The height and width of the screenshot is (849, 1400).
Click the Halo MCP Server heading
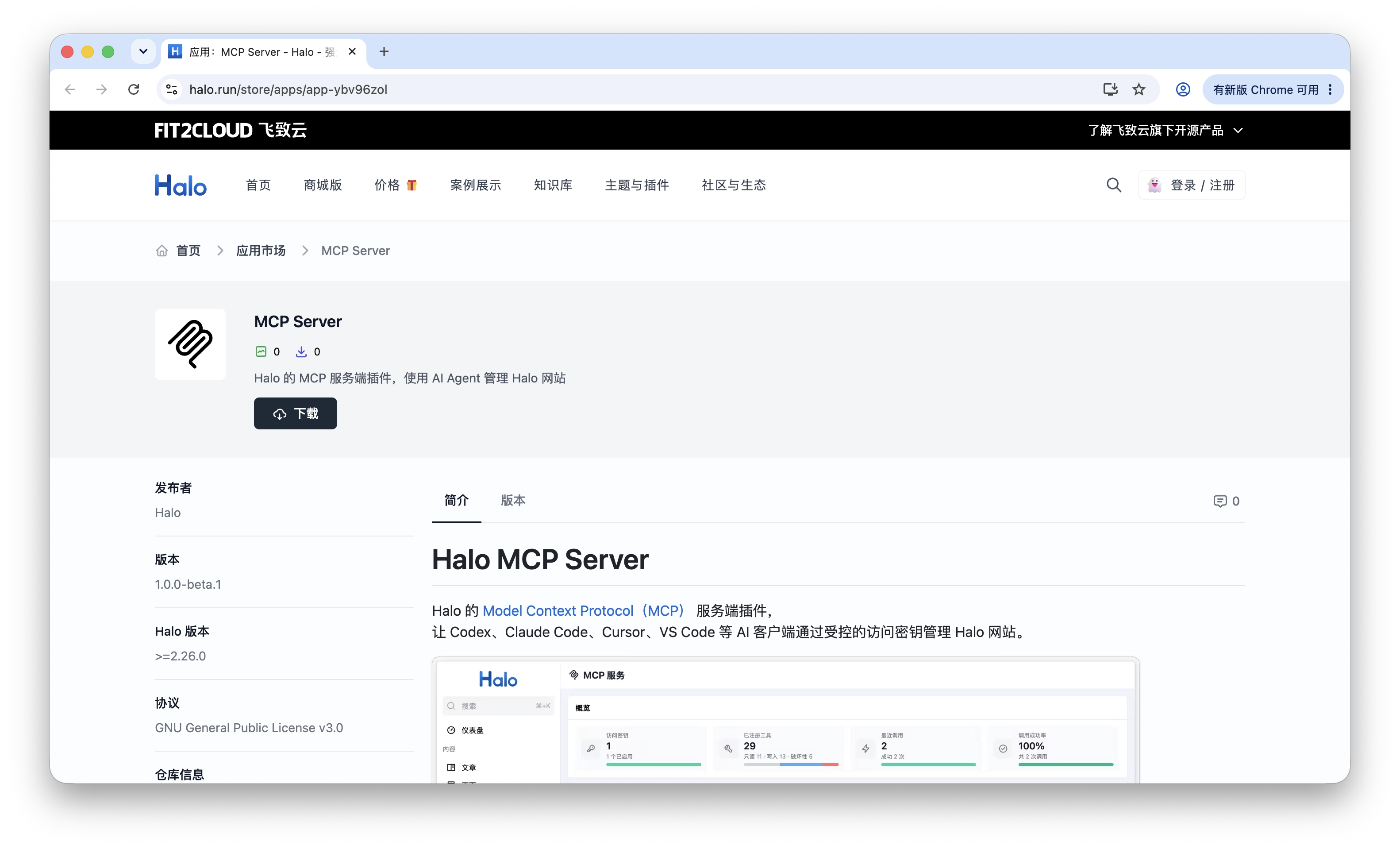click(540, 560)
